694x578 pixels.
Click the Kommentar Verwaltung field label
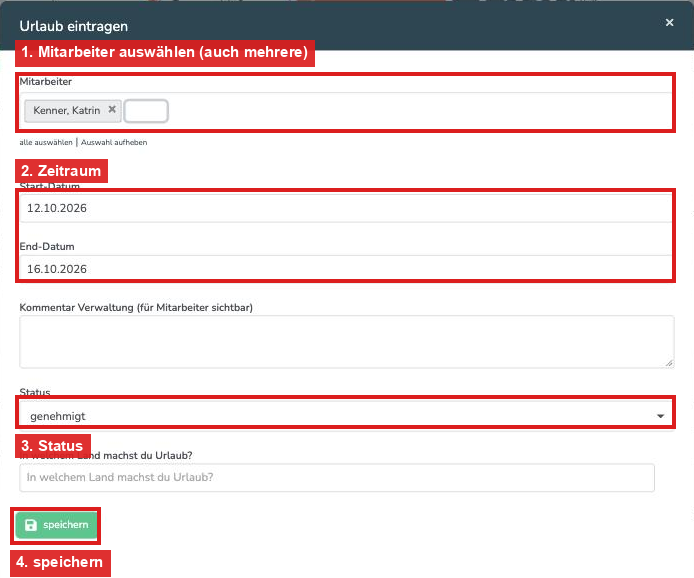(136, 308)
